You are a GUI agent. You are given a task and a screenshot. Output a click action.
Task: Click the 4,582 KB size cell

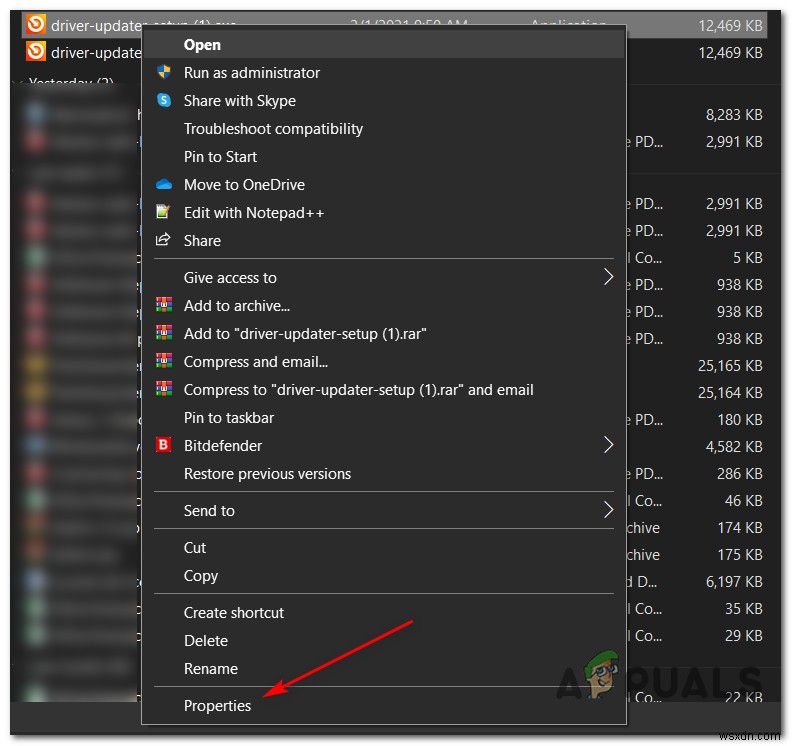pos(734,446)
